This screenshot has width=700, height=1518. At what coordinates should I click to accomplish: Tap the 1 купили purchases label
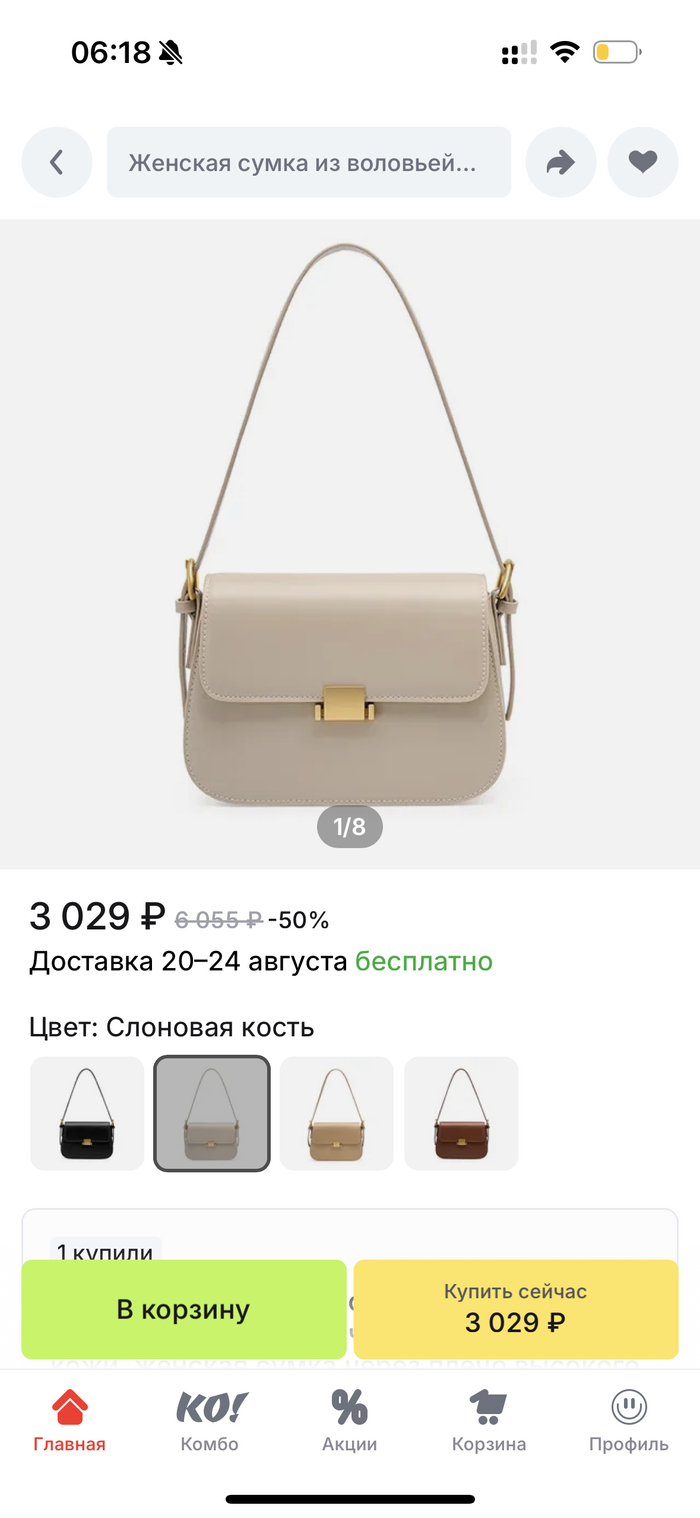tap(105, 1251)
